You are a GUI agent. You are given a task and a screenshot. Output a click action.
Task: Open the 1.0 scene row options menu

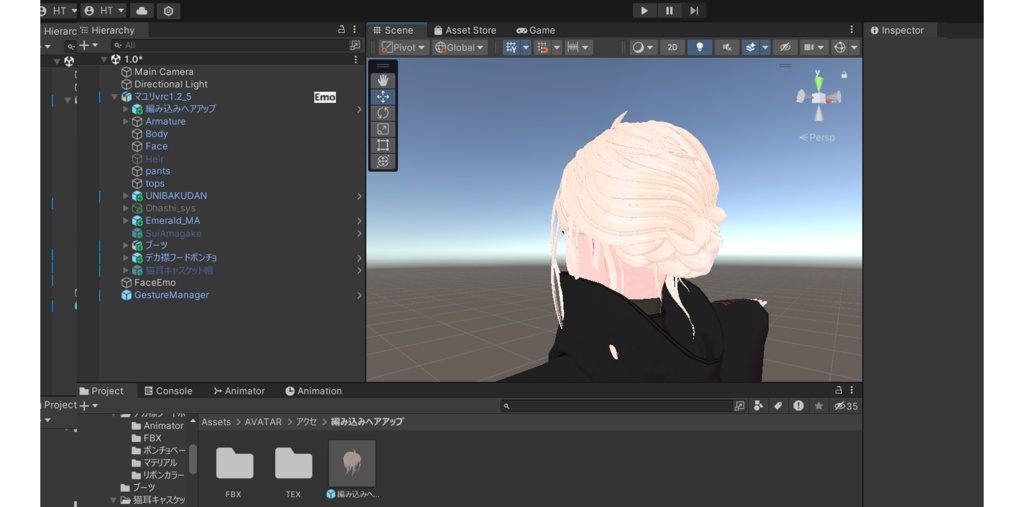tap(356, 59)
